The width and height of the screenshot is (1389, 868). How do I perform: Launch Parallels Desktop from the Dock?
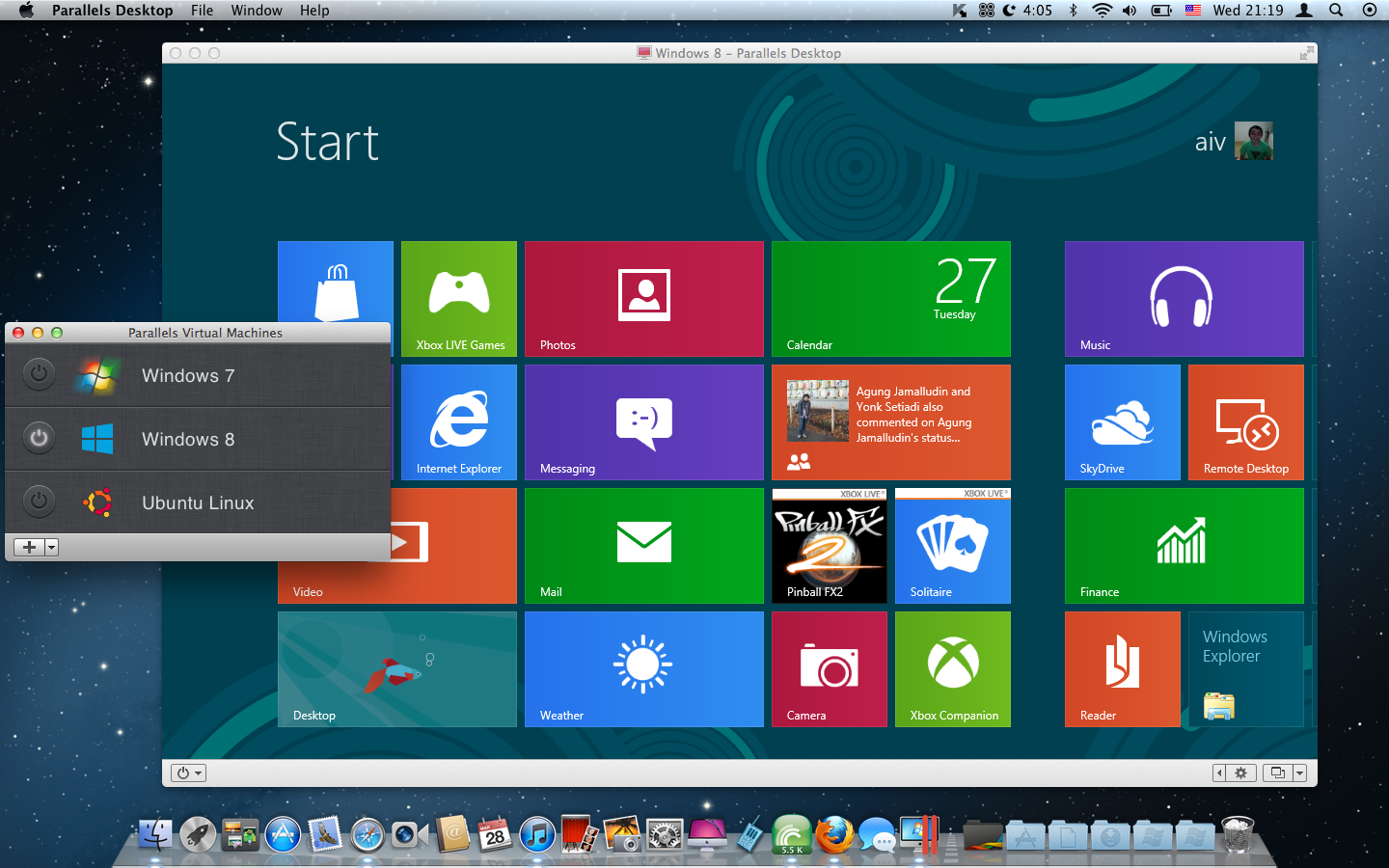tap(918, 834)
